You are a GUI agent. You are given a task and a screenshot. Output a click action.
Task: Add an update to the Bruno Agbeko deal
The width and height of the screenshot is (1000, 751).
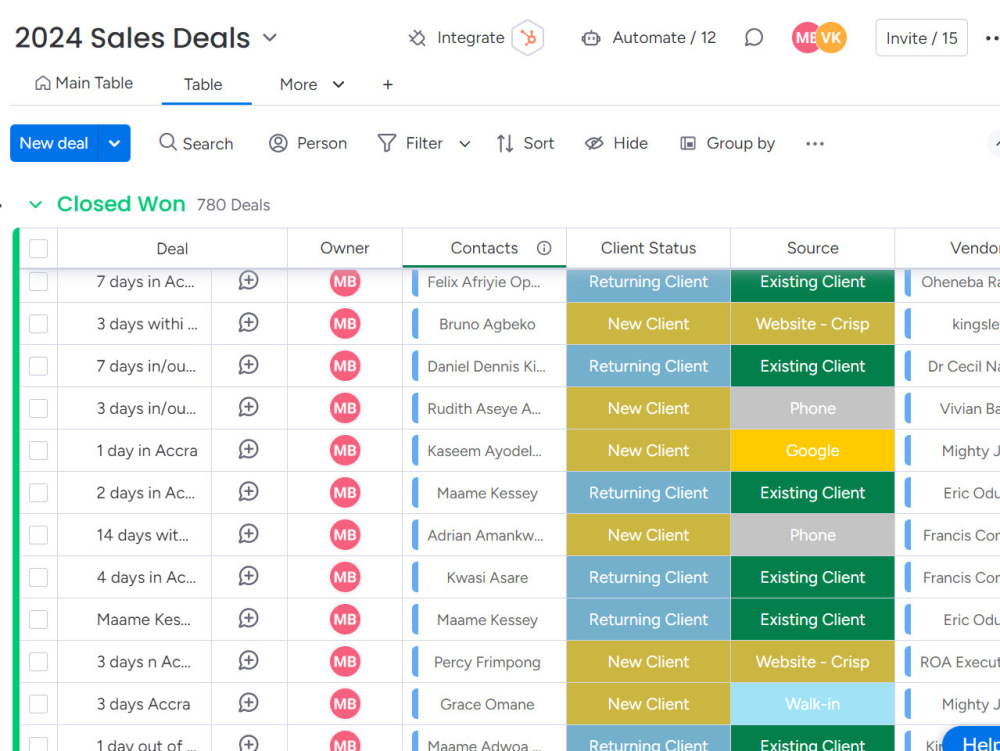[248, 323]
